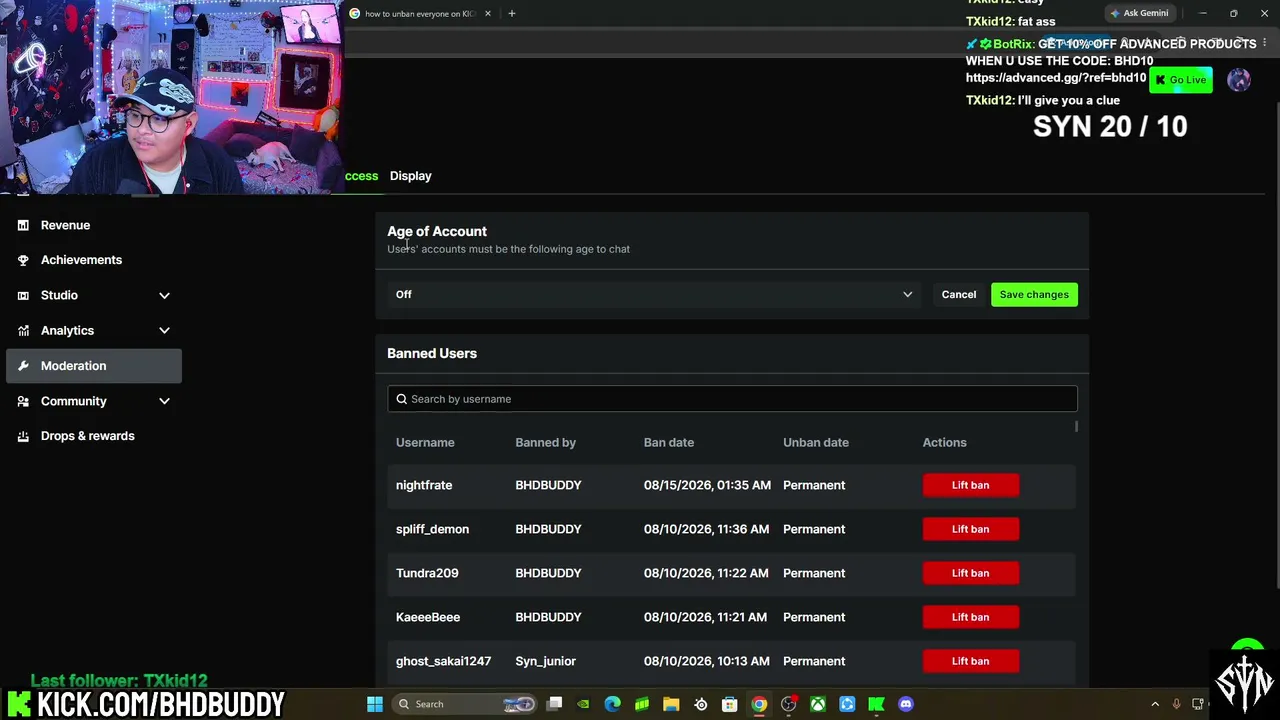Open the profile avatar menu

(x=1239, y=80)
